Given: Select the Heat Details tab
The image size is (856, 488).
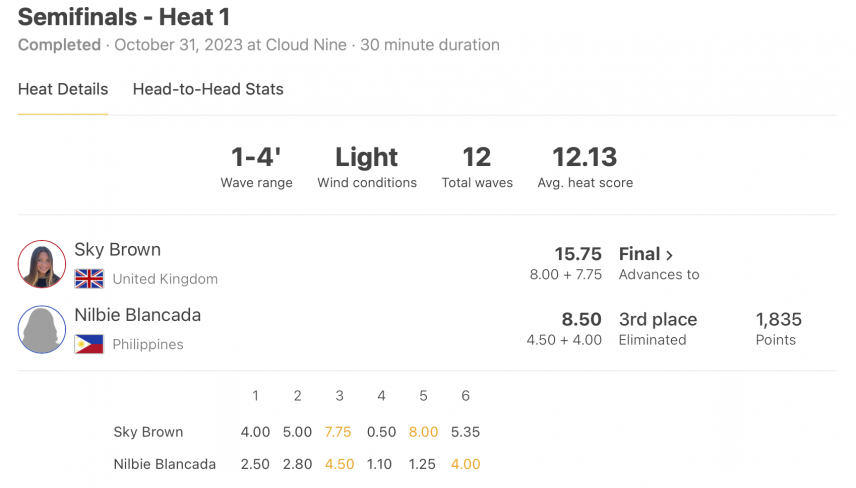Looking at the screenshot, I should pyautogui.click(x=63, y=89).
